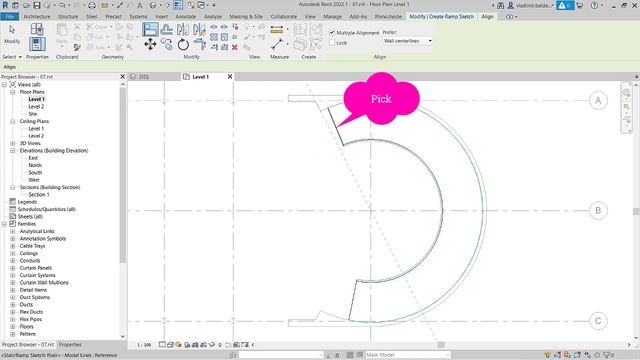
Task: Click the binoculars search icon in title bar
Action: click(501, 5)
